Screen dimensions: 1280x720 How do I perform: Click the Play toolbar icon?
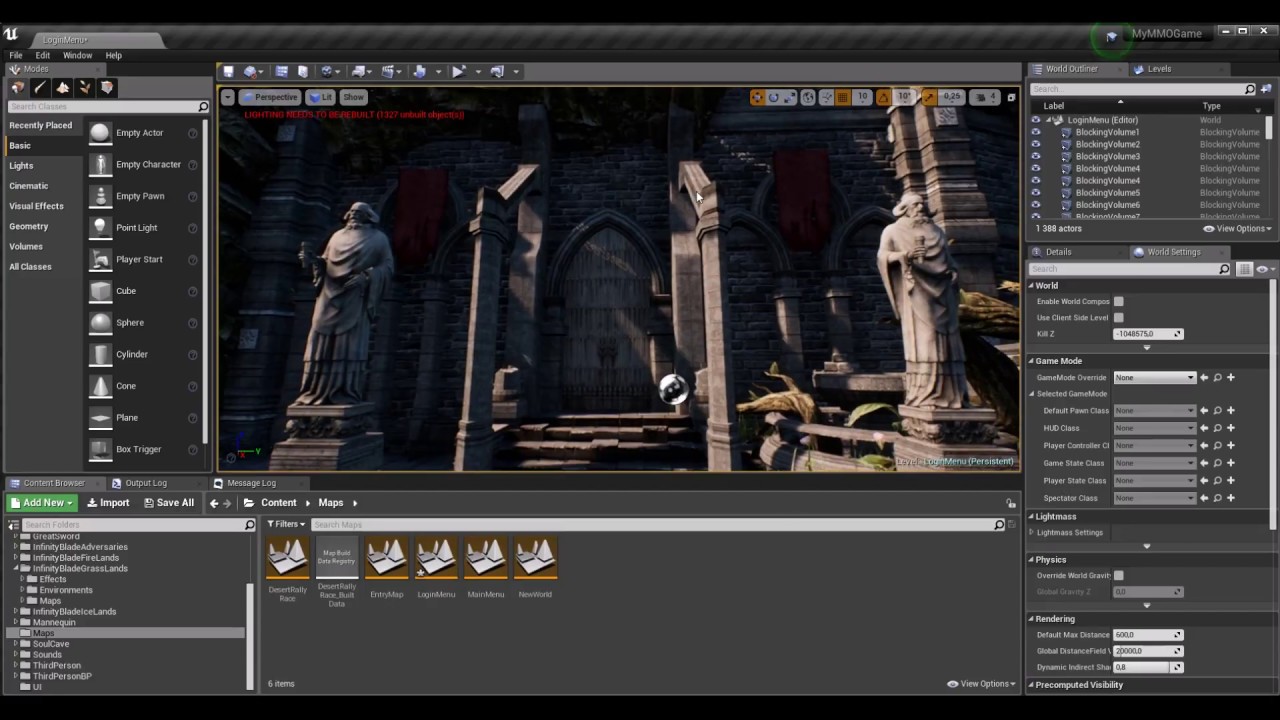pyautogui.click(x=458, y=71)
